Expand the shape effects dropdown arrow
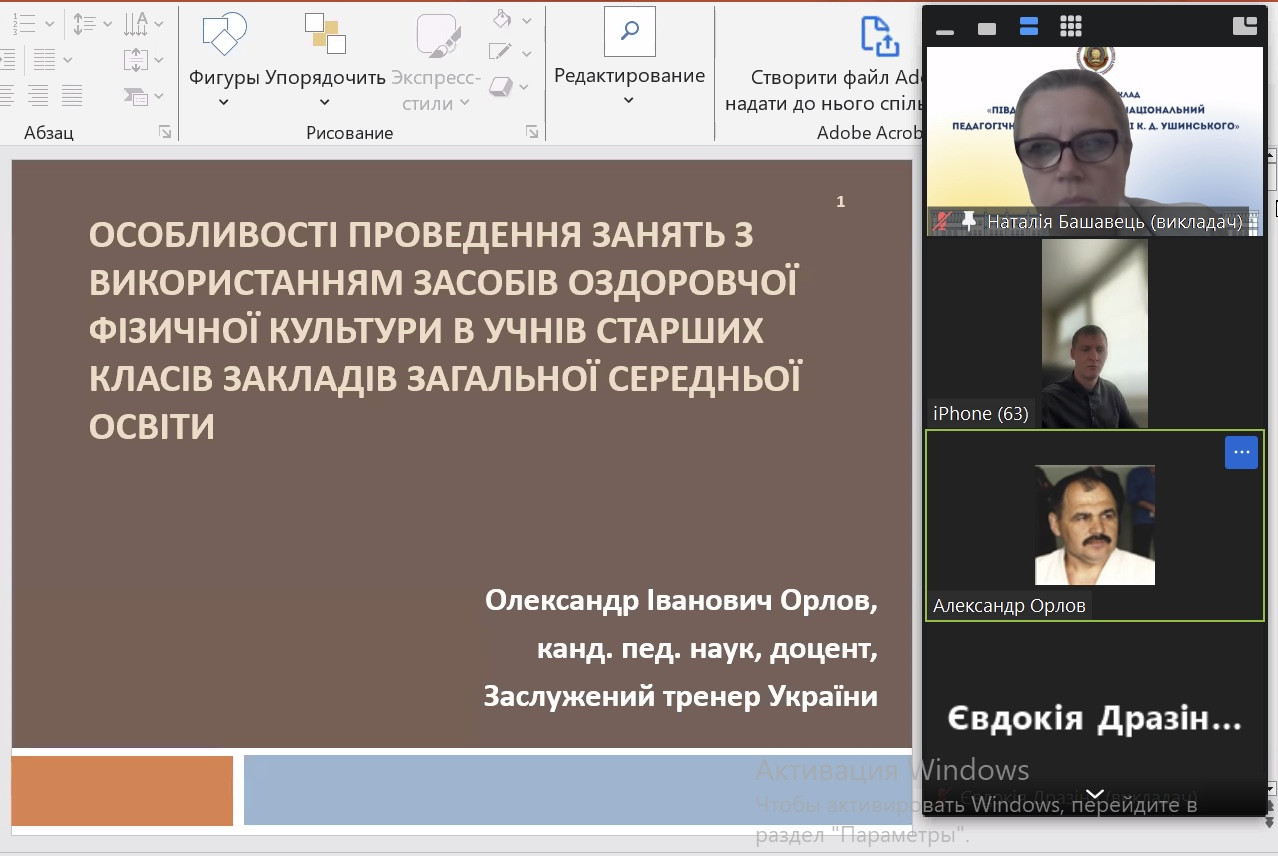This screenshot has height=856, width=1278. 523,88
